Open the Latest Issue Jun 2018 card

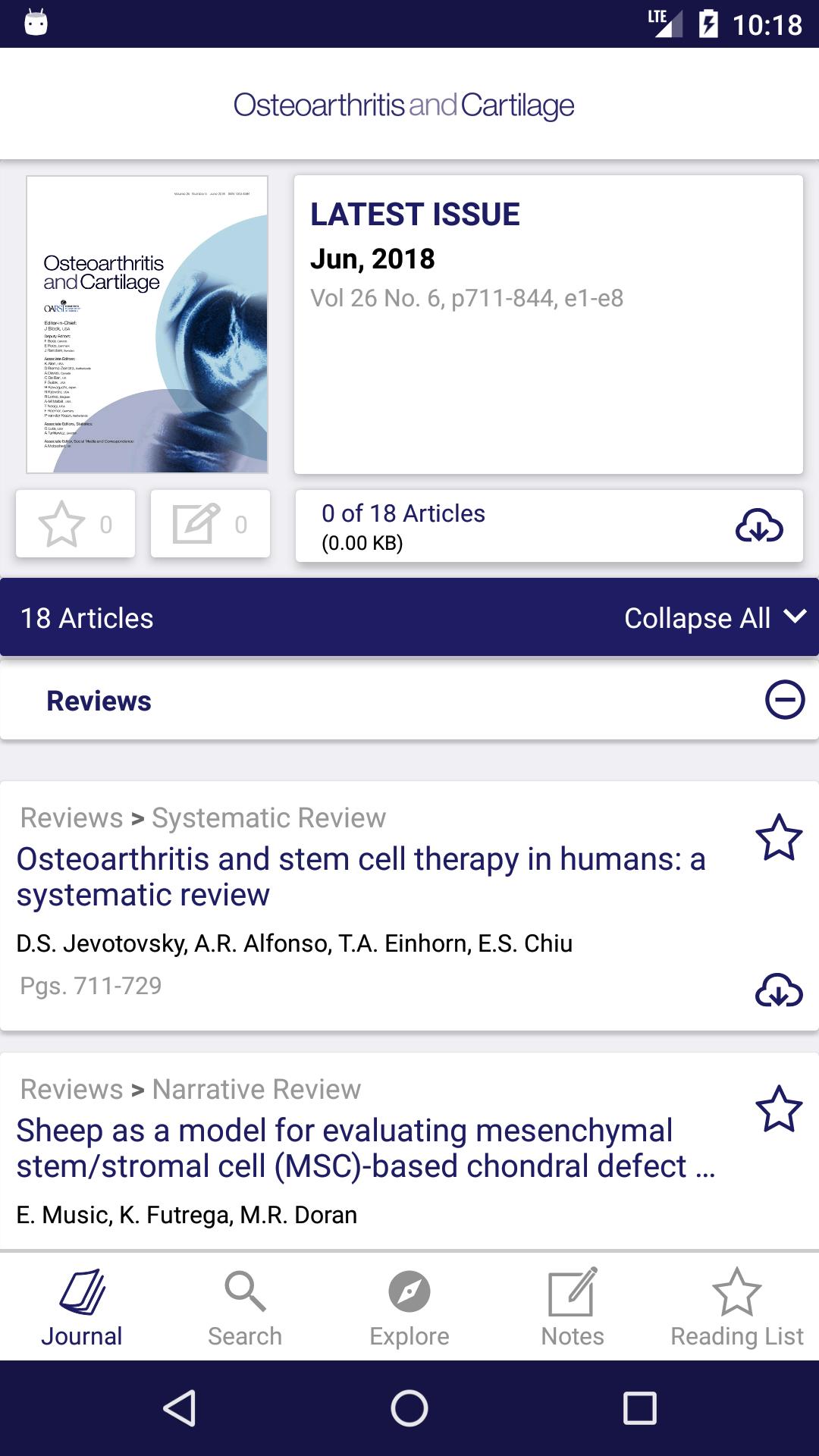pyautogui.click(x=548, y=325)
